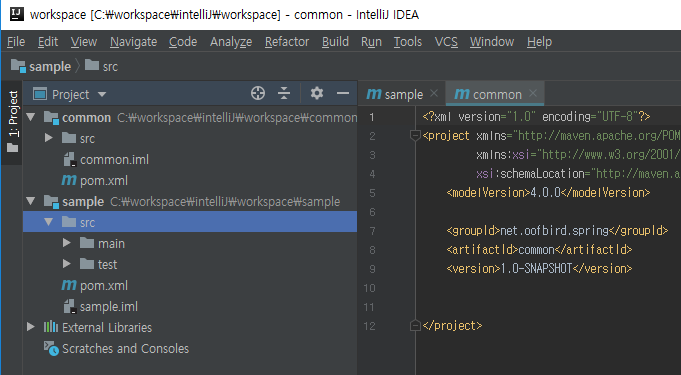Close the sample editor tab
The width and height of the screenshot is (681, 375).
click(433, 93)
